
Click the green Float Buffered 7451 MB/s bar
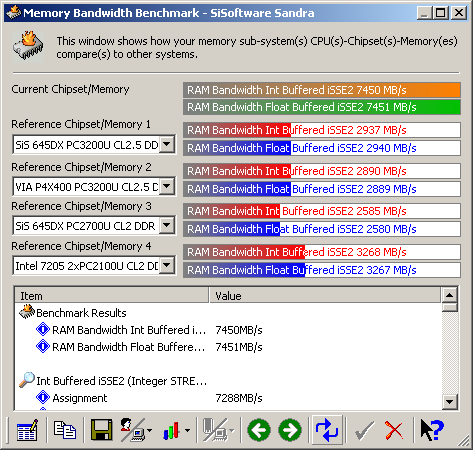[322, 107]
